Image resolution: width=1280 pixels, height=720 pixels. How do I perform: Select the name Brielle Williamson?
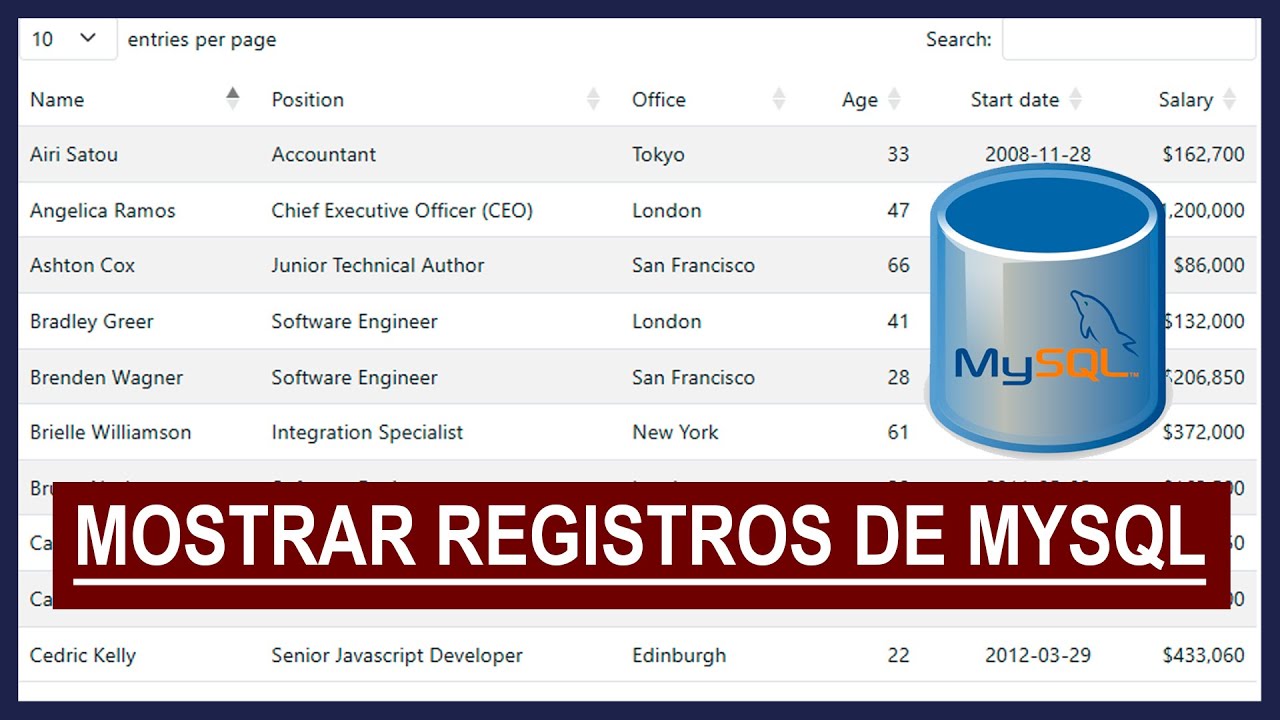110,432
